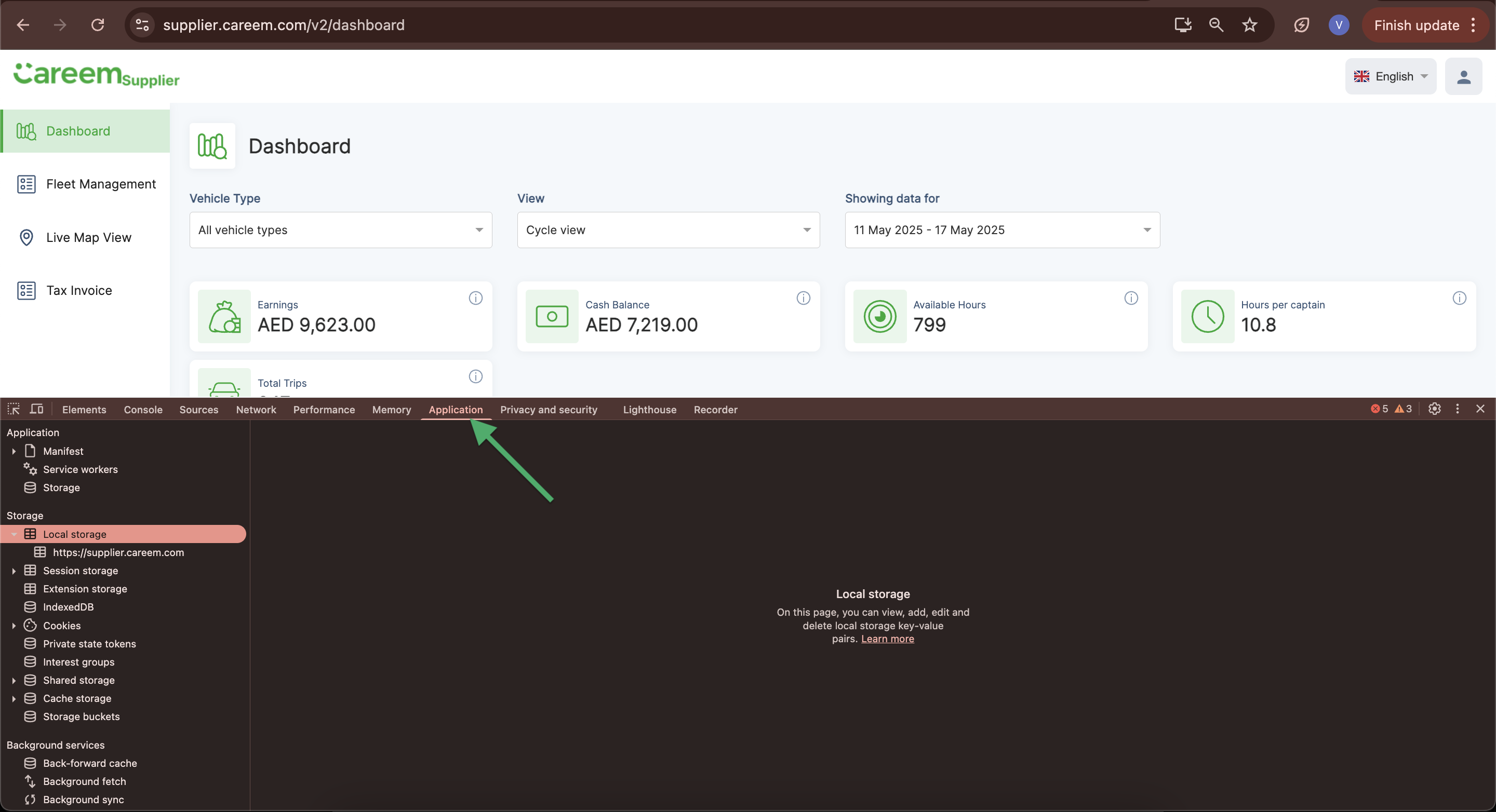This screenshot has width=1496, height=812.
Task: Click the install app icon in address bar
Action: tap(1183, 25)
